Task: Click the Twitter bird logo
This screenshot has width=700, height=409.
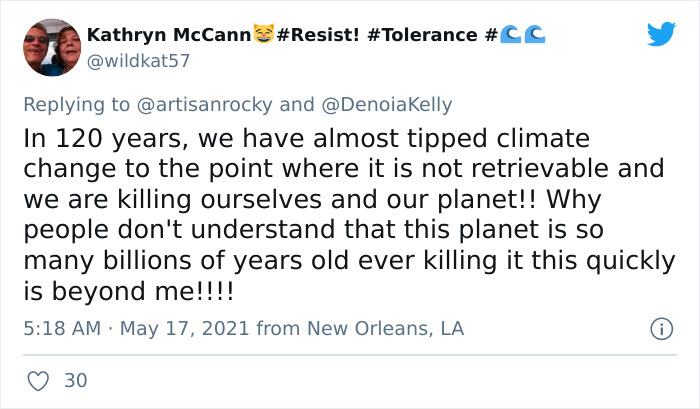Action: click(x=660, y=35)
